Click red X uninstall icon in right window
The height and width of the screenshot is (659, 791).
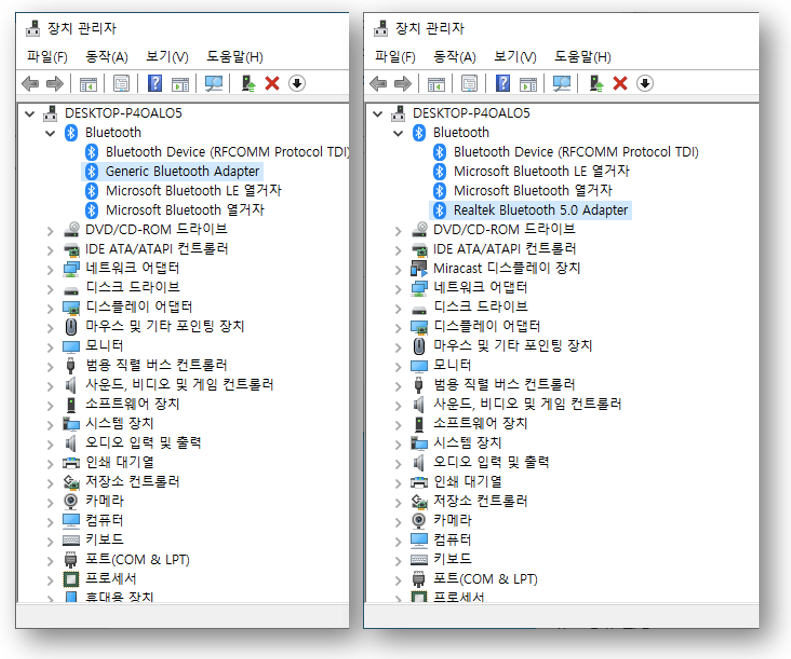[620, 83]
